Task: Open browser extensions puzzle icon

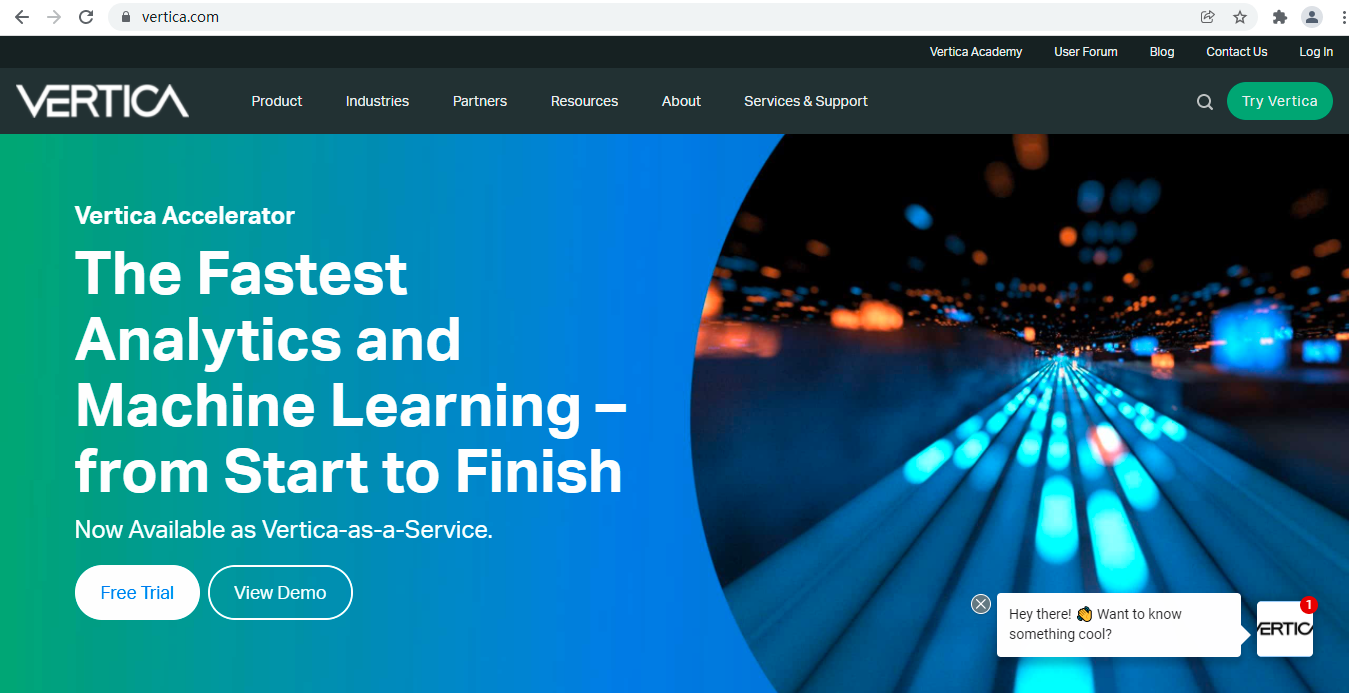Action: tap(1279, 17)
